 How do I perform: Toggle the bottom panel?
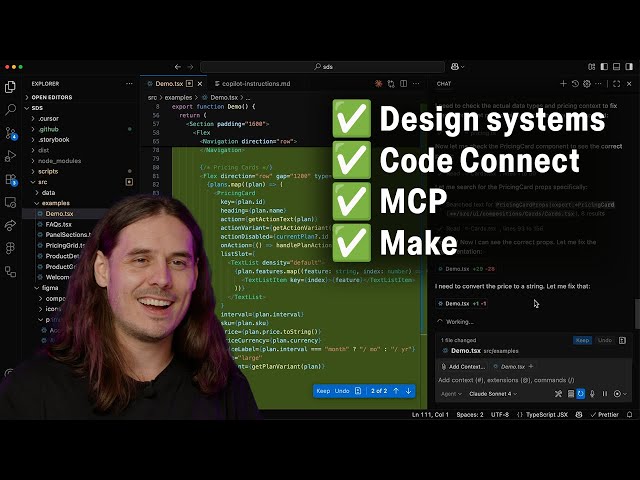pos(617,67)
